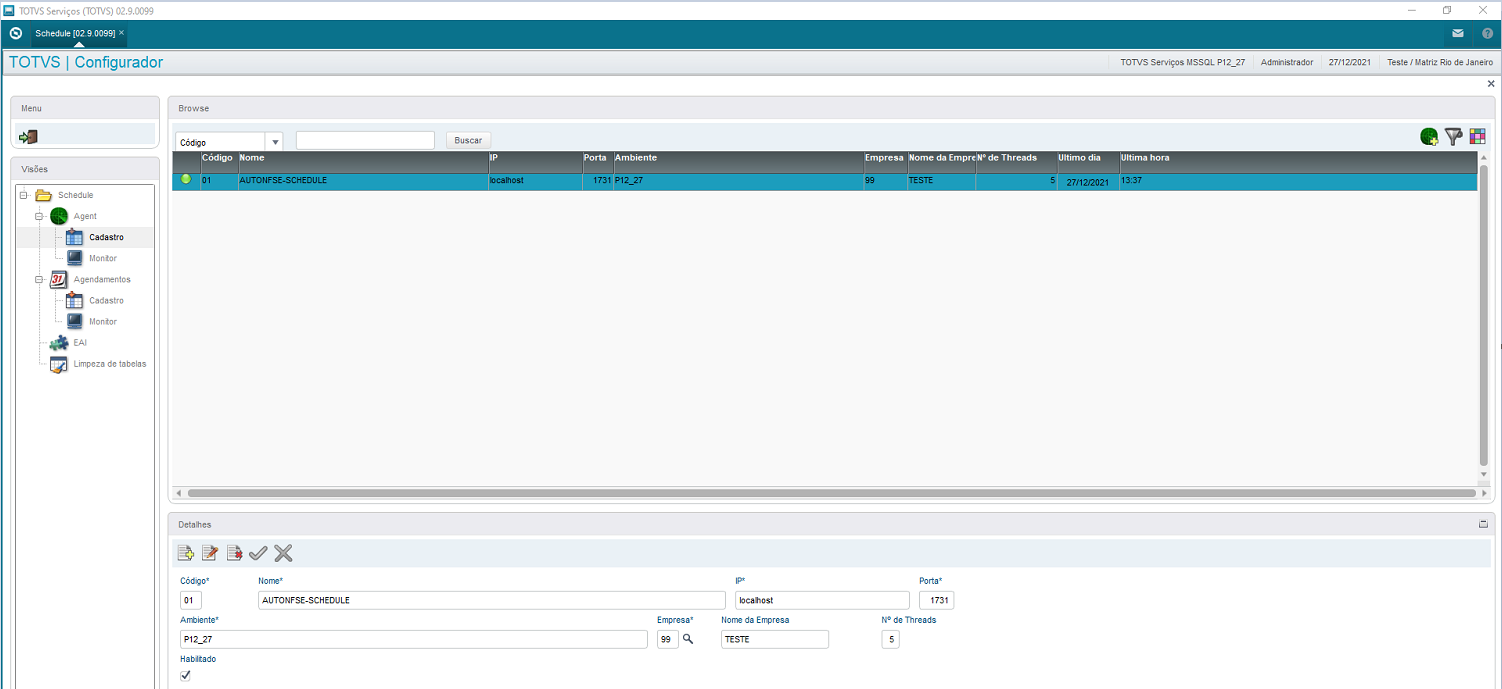This screenshot has height=689, width=1502.
Task: Click the Empresa lookup magnifier icon
Action: click(688, 638)
